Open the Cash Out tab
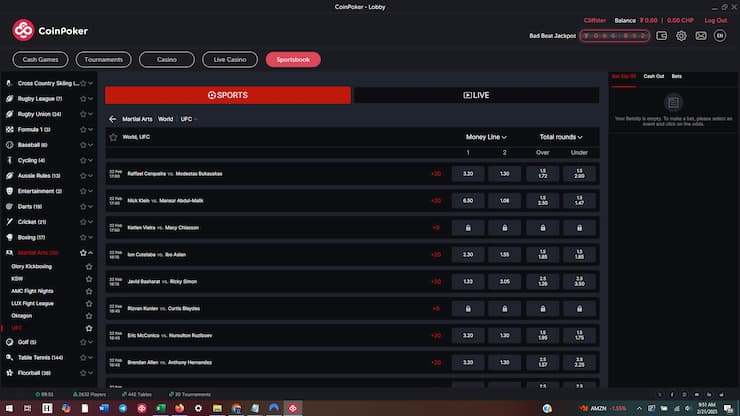740x416 pixels. coord(654,76)
